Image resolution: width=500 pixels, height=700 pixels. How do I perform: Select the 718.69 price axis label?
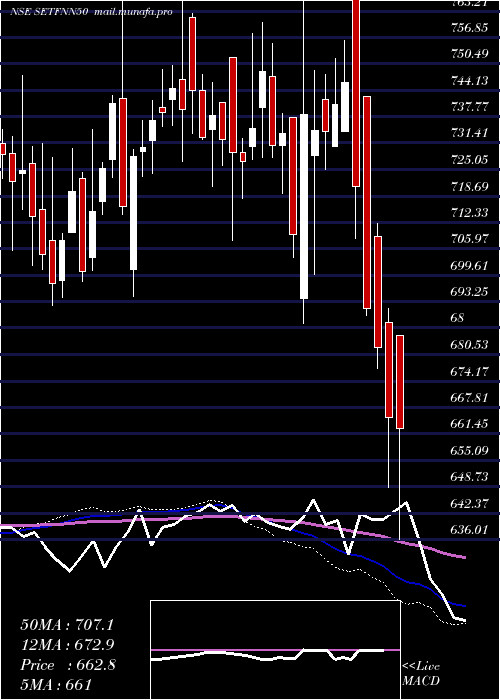(470, 186)
